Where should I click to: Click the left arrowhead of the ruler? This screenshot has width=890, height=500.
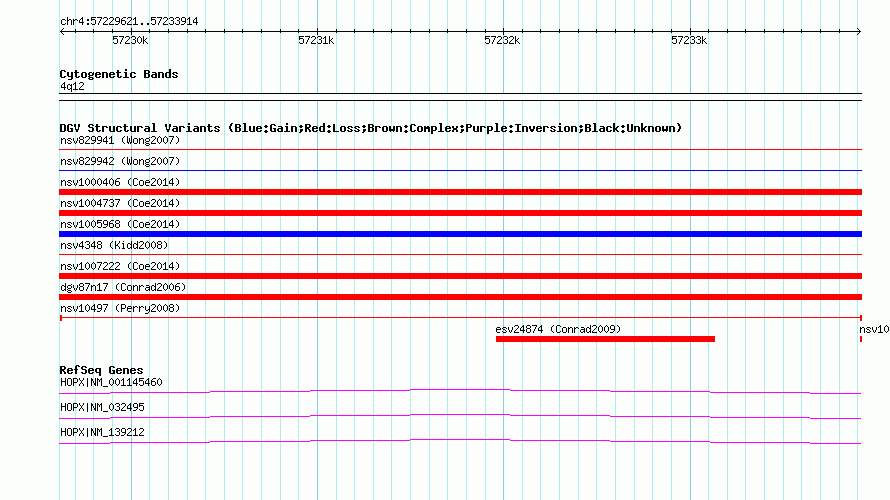[x=62, y=31]
